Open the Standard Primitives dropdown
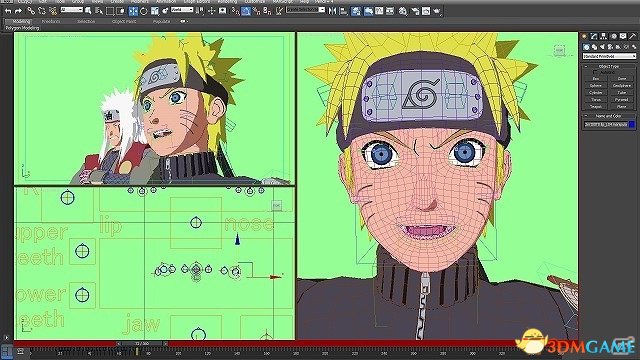Screen dimensions: 640x360 [609, 56]
